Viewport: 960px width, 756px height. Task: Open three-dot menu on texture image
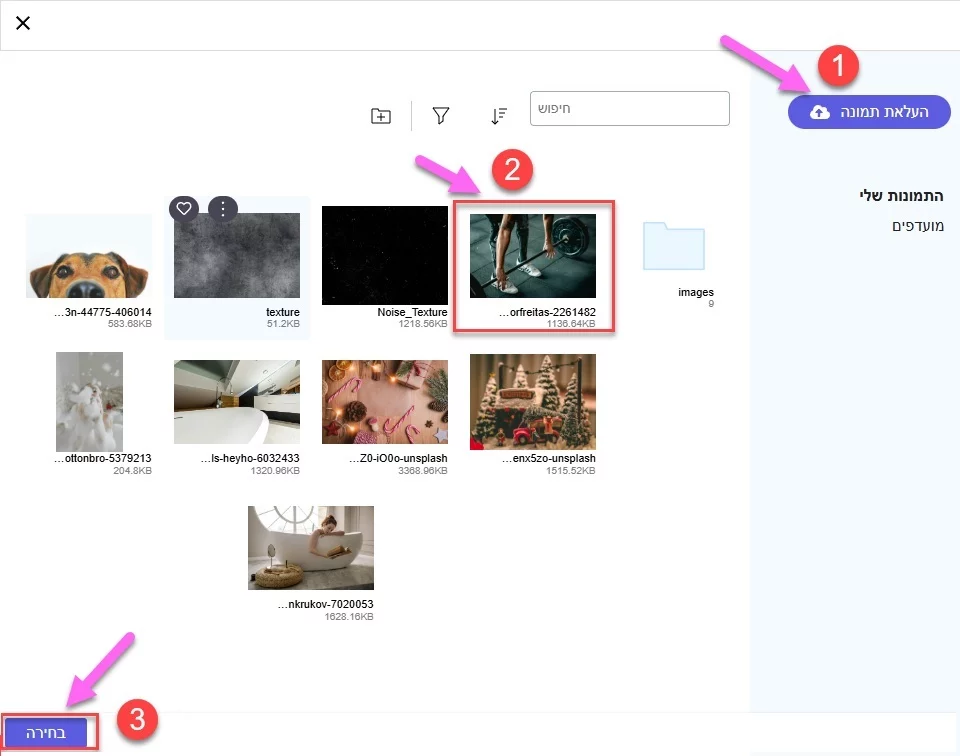point(222,208)
